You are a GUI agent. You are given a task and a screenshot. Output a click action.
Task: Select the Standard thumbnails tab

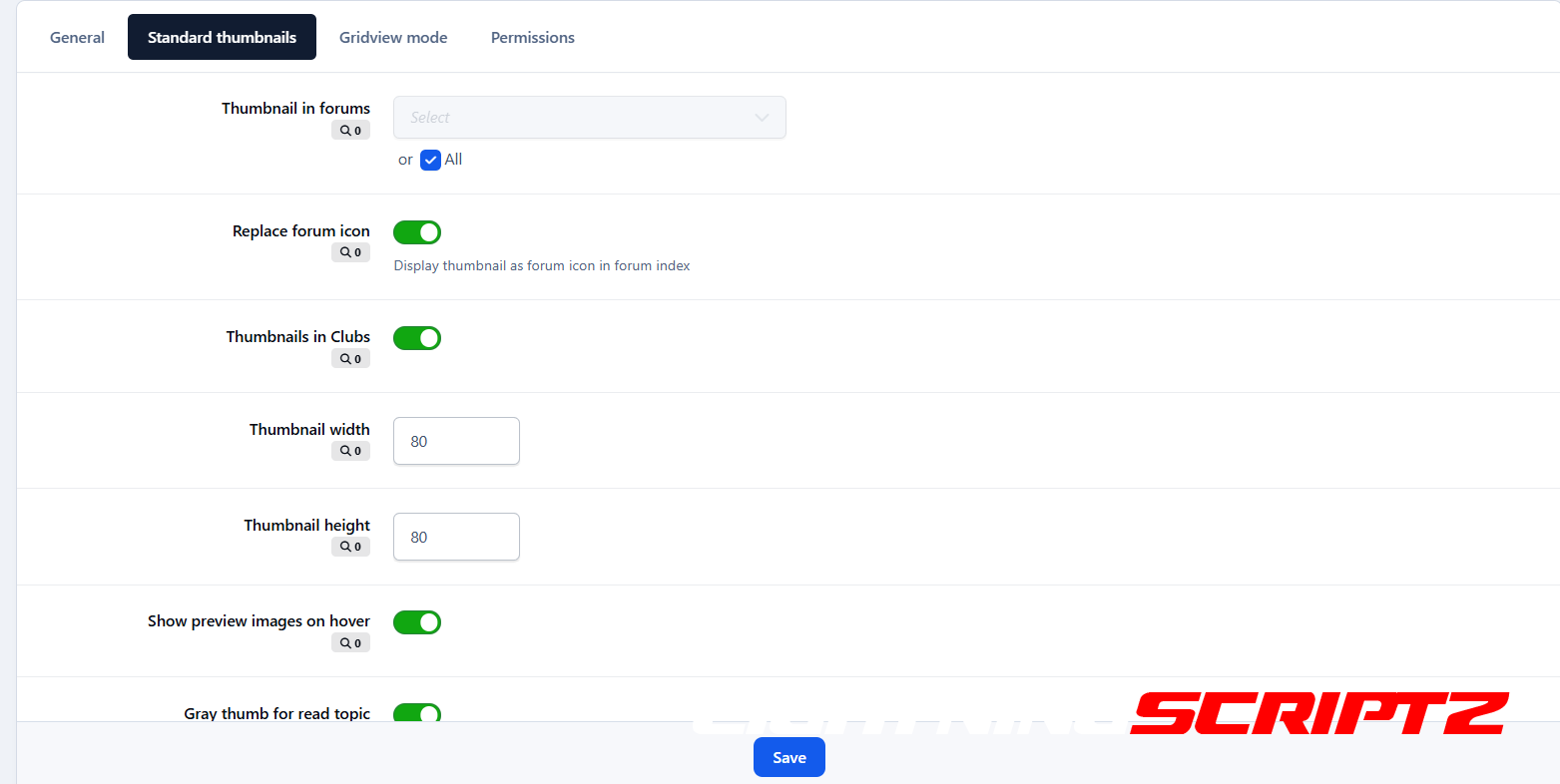pos(222,38)
